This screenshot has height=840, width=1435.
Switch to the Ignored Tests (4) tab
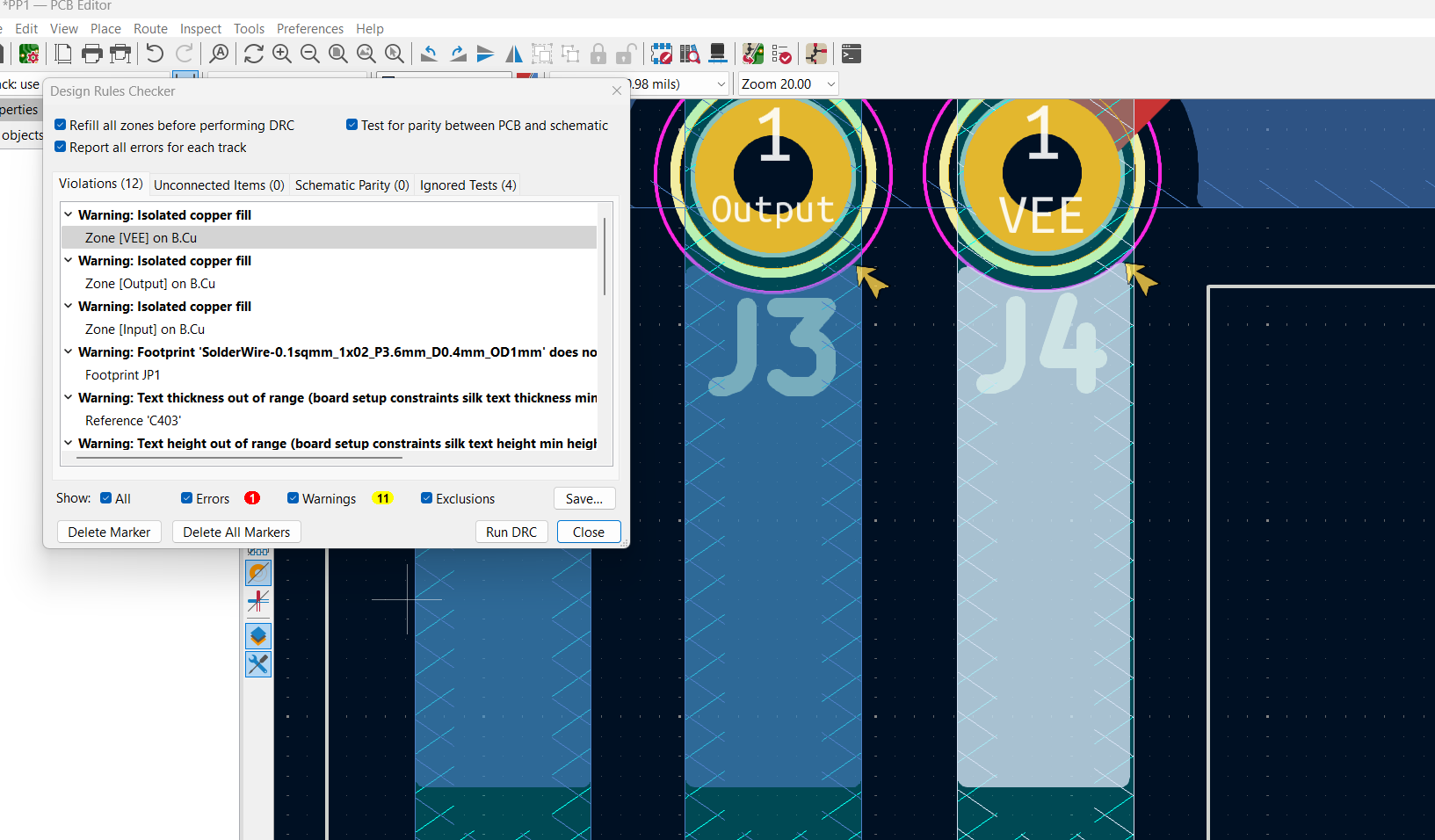(x=467, y=185)
